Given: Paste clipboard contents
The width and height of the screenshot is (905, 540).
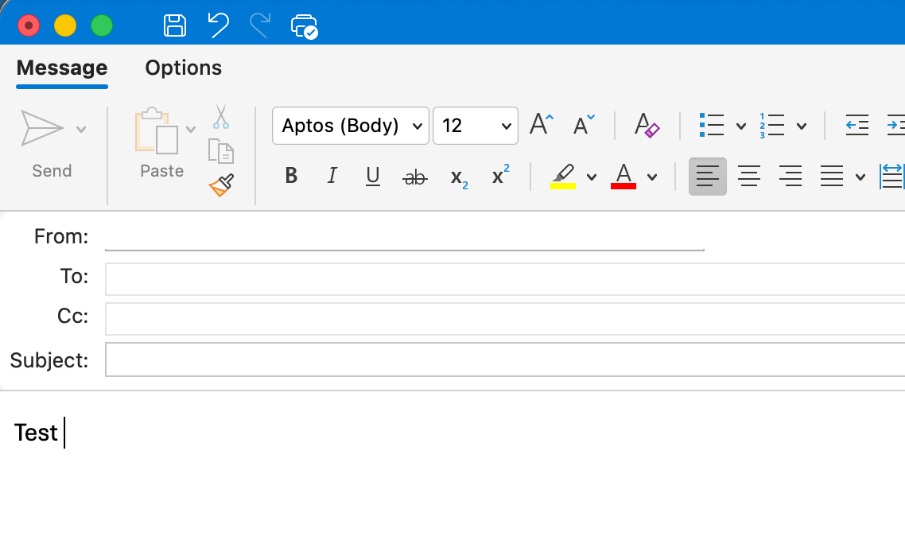Looking at the screenshot, I should [157, 131].
